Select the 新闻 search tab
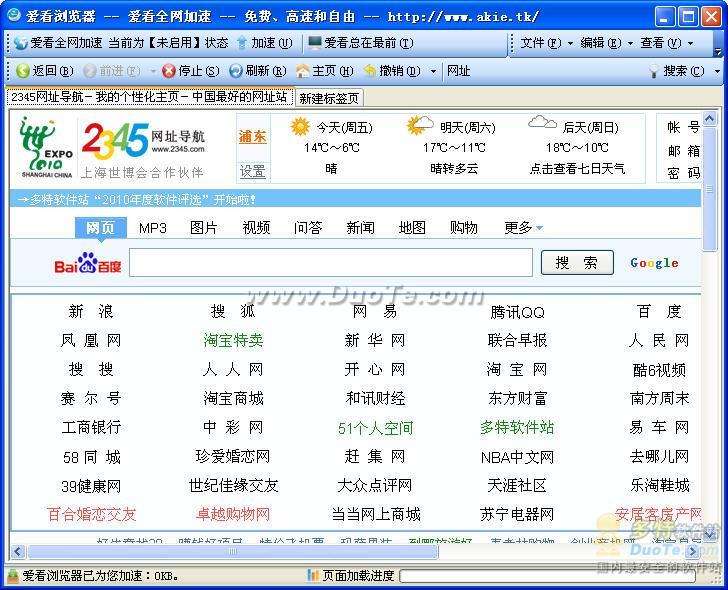Viewport: 728px width, 590px height. click(x=360, y=227)
